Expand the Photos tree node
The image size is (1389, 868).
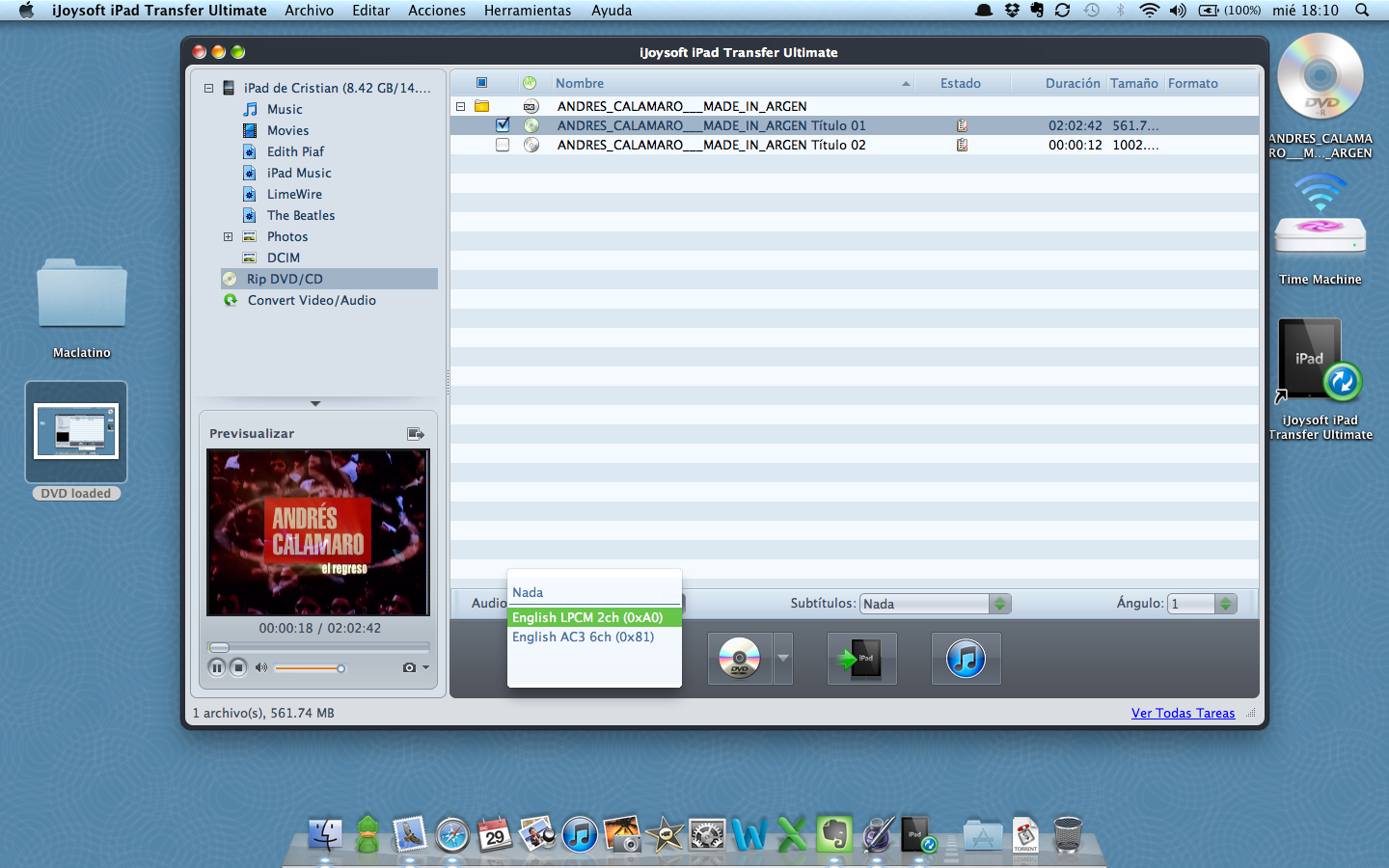228,236
